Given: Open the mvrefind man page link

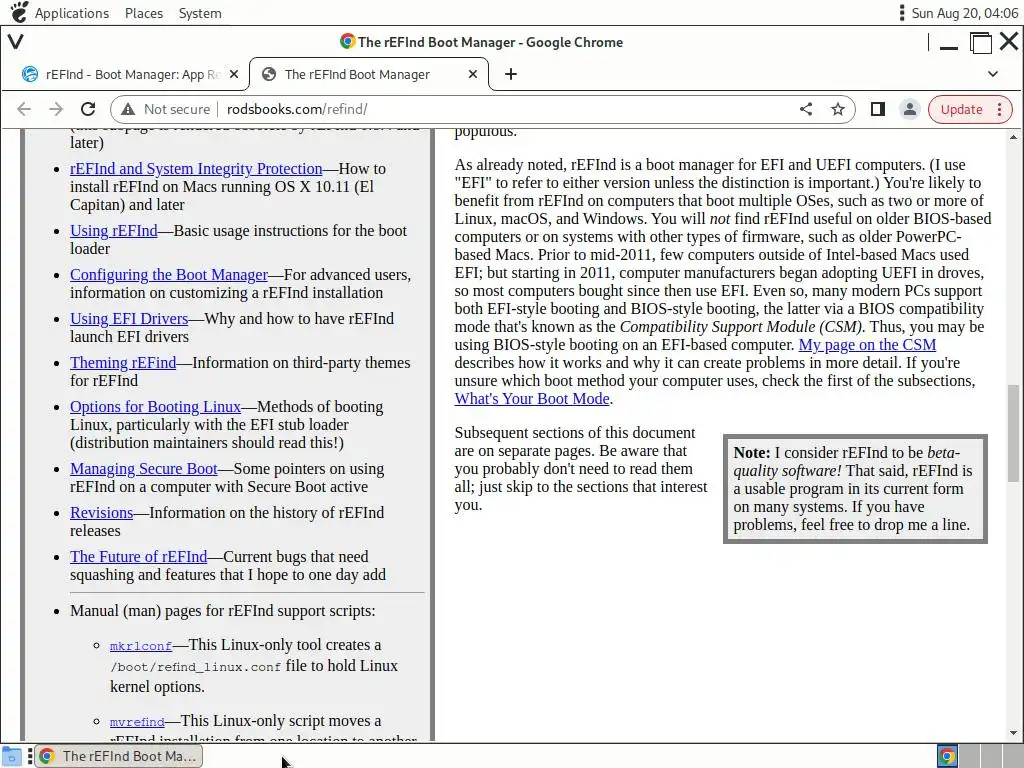Looking at the screenshot, I should tap(136, 722).
